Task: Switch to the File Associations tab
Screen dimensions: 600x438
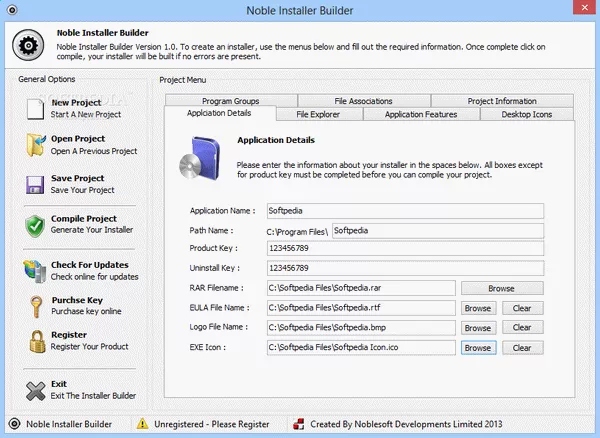Action: tap(364, 101)
